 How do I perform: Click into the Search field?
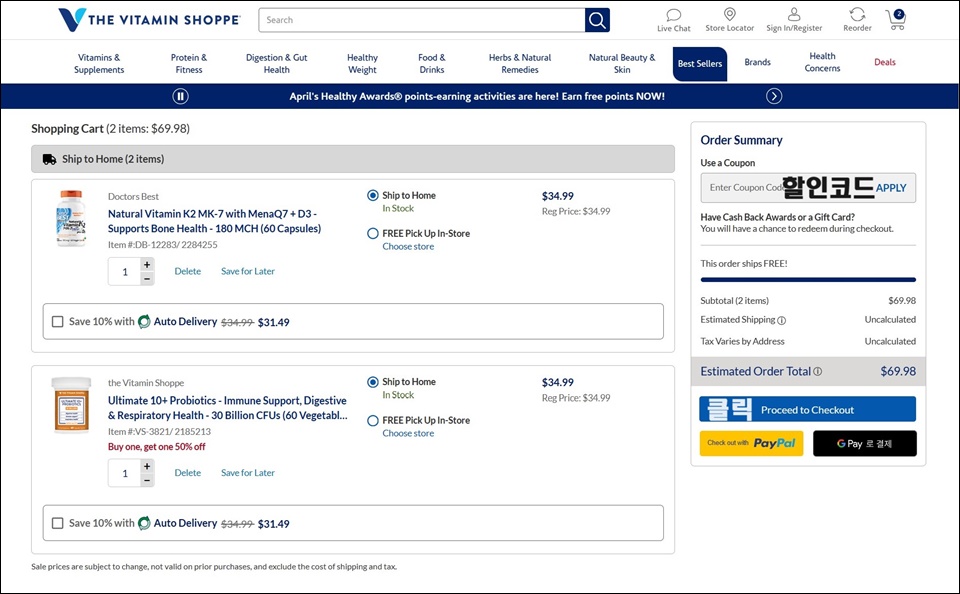[x=422, y=20]
